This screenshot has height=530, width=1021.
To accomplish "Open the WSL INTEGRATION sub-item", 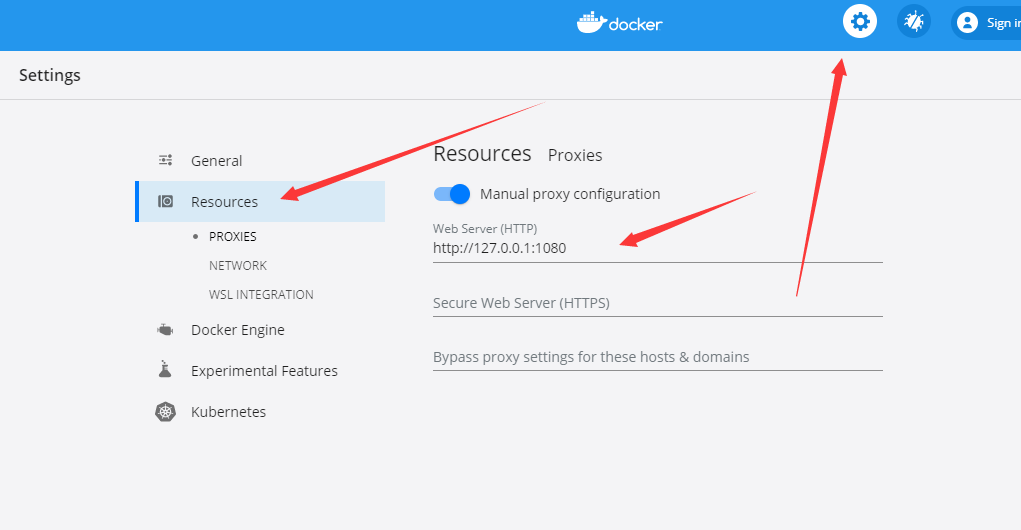I will coord(261,295).
